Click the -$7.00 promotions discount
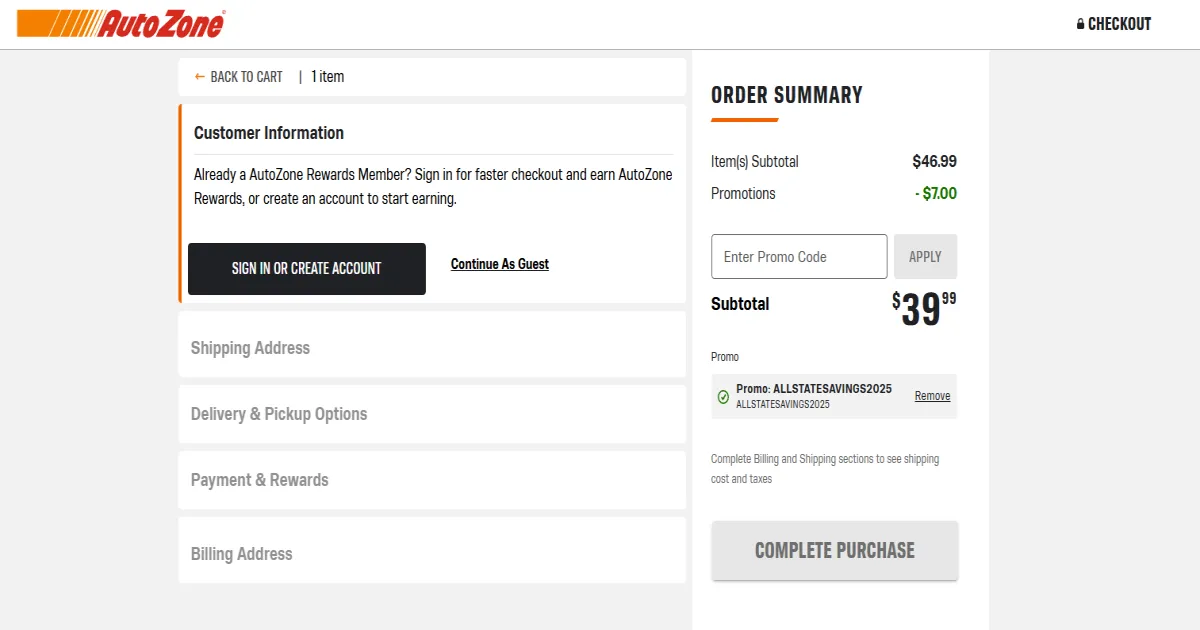 [x=936, y=194]
